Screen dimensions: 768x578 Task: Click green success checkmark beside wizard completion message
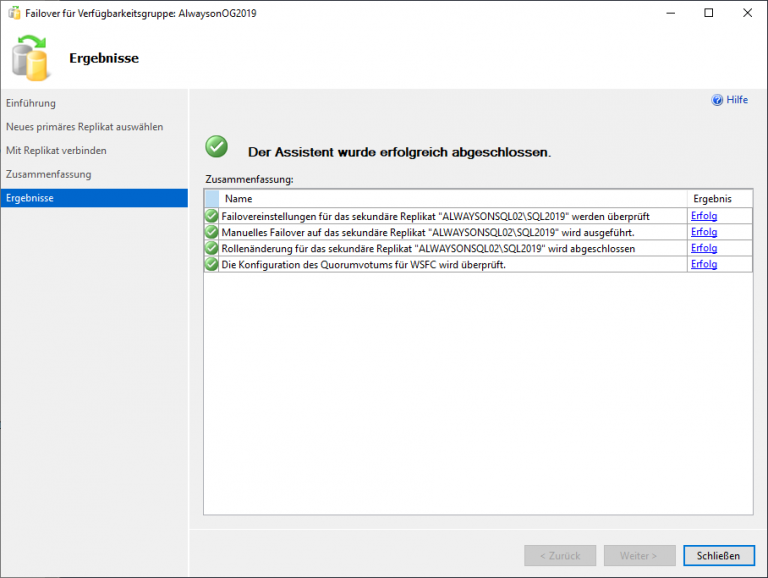pyautogui.click(x=216, y=146)
